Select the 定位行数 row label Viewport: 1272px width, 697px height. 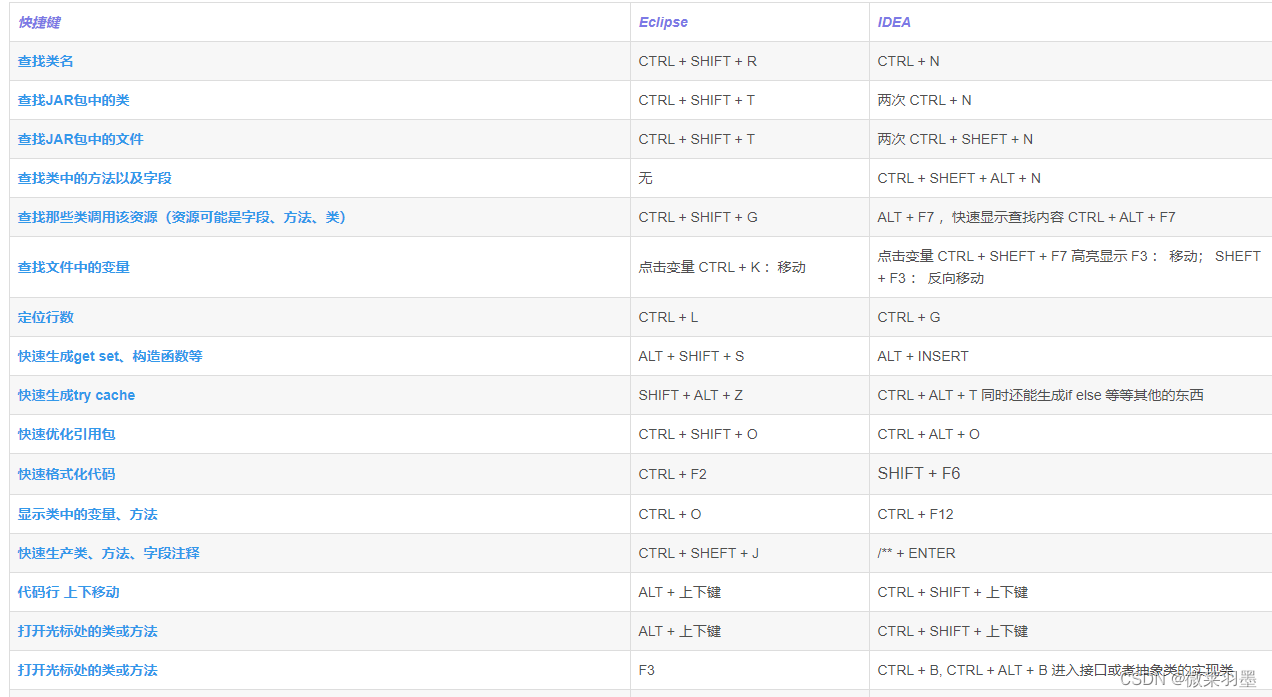tap(46, 317)
